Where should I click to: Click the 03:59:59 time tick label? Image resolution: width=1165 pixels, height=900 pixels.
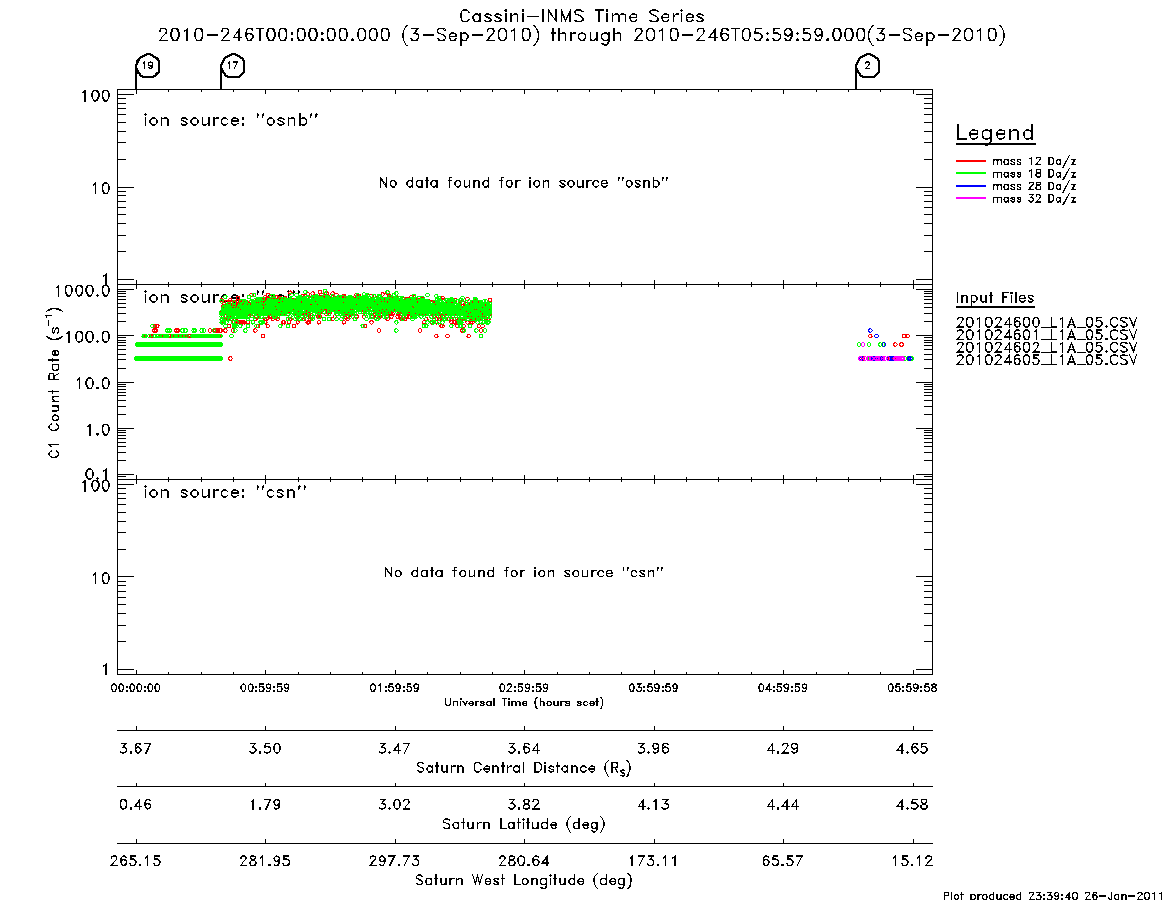click(x=653, y=688)
